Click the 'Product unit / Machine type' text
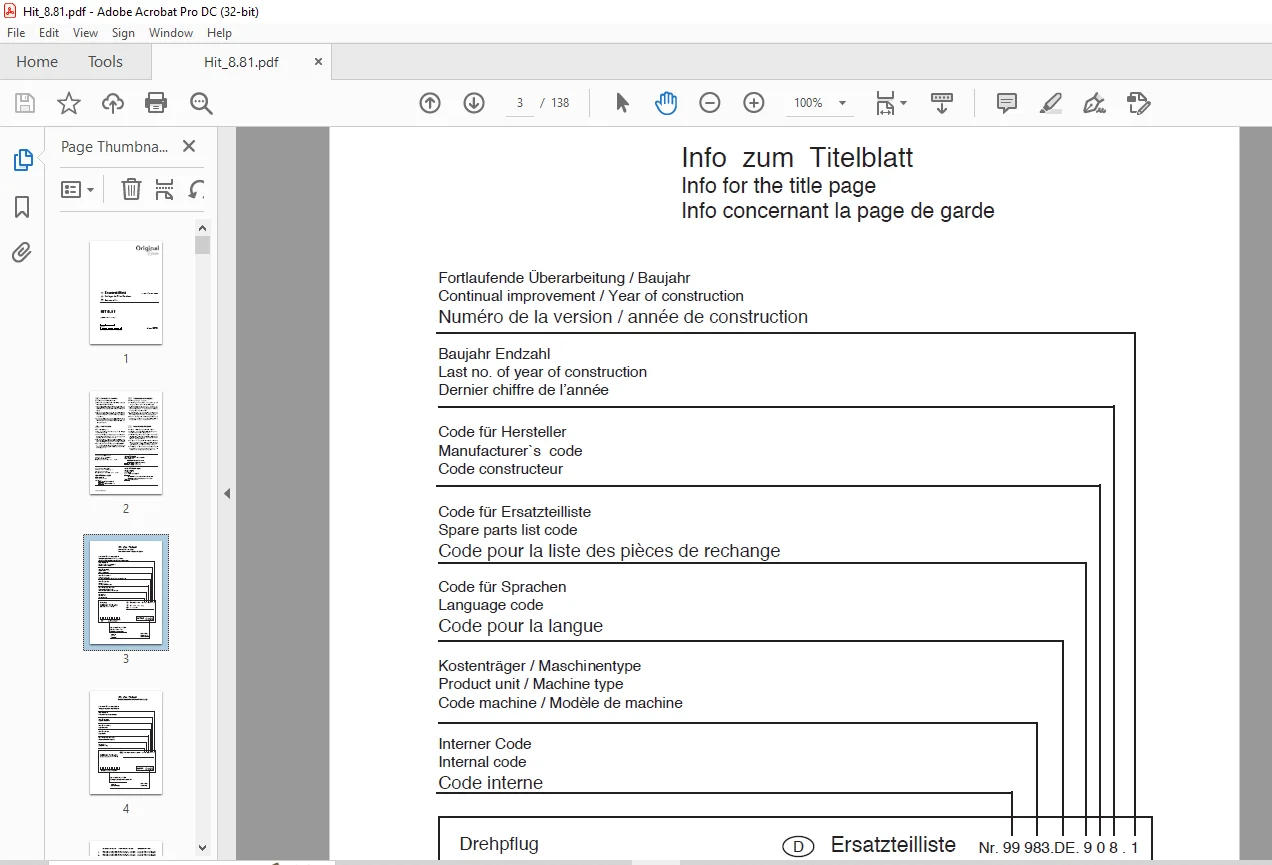The width and height of the screenshot is (1272, 865). tap(531, 684)
